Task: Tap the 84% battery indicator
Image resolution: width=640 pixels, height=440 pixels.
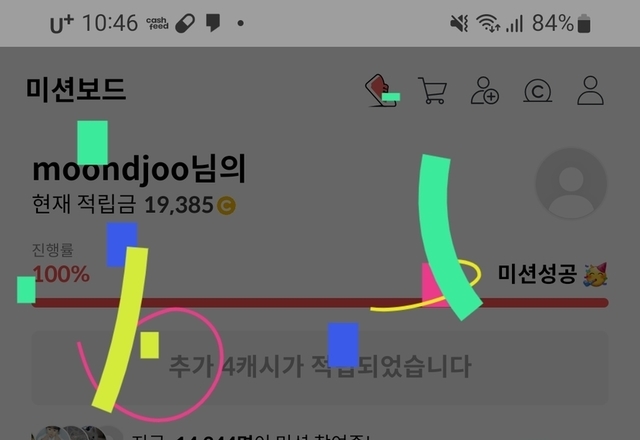Action: 561,23
